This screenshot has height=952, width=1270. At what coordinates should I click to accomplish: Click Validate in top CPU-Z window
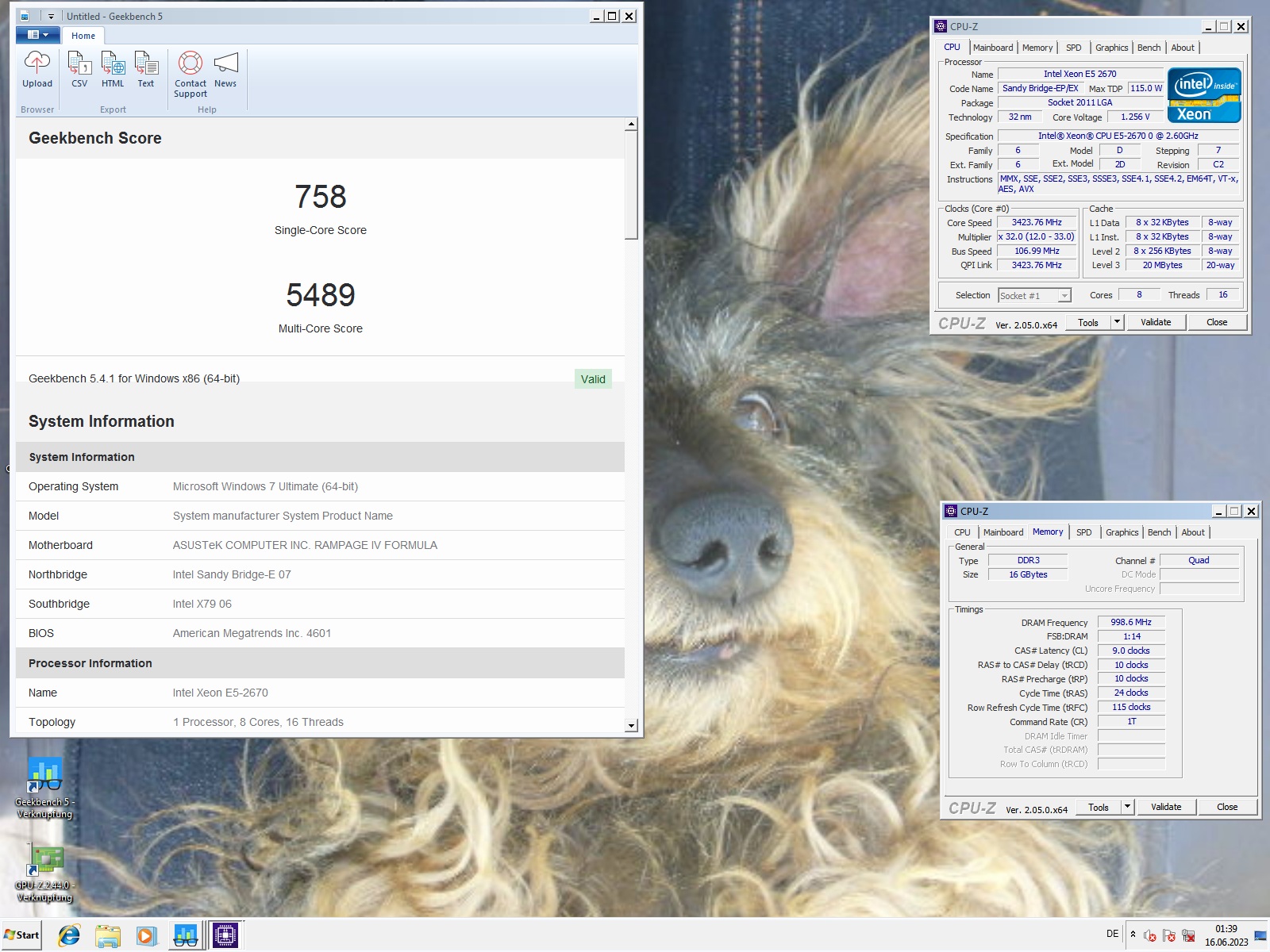click(x=1156, y=322)
